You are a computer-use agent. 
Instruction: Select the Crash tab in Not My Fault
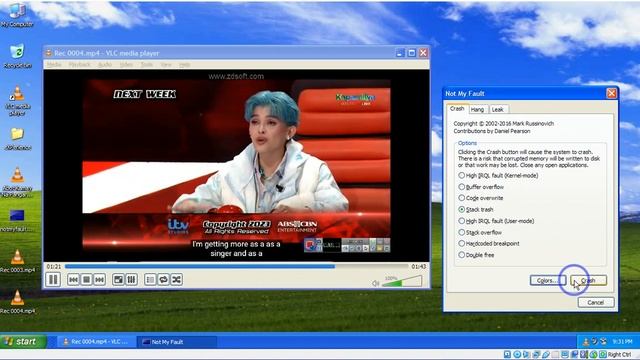457,109
